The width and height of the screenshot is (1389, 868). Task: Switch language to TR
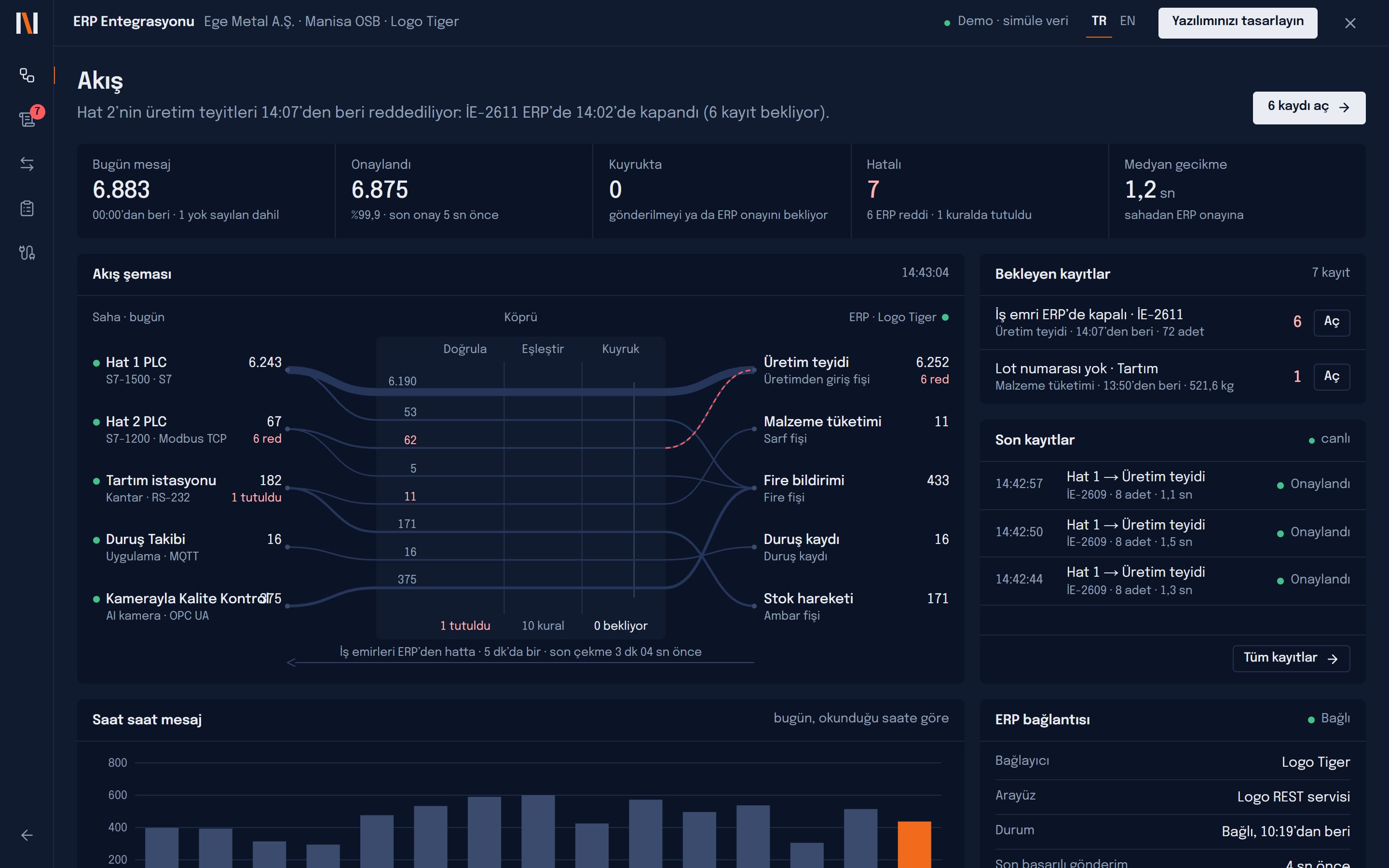(1099, 21)
